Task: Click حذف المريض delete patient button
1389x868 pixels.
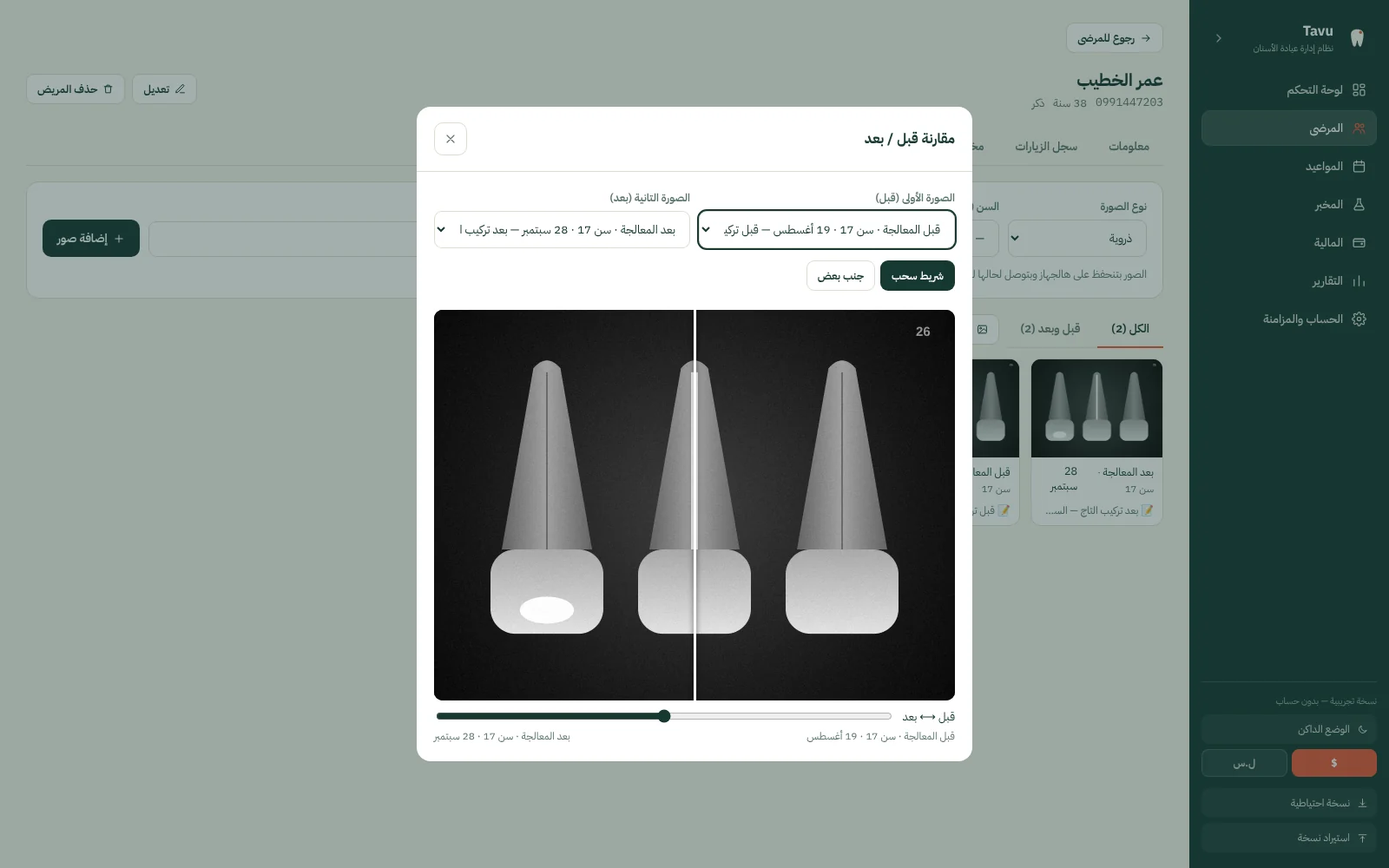Action: coord(75,89)
